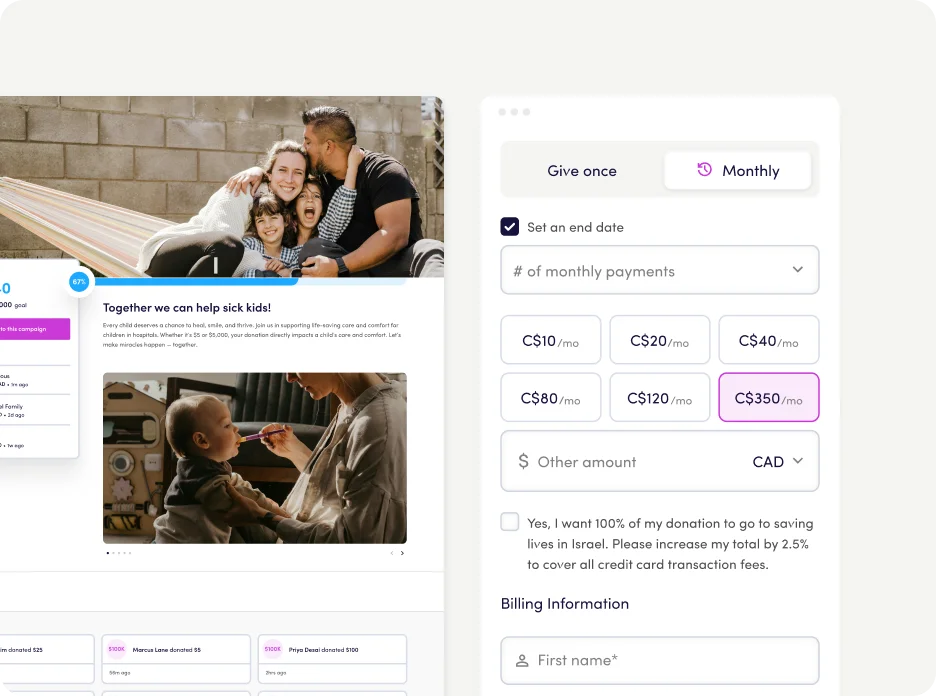The height and width of the screenshot is (696, 936).
Task: Open the CAD currency dropdown
Action: 778,462
